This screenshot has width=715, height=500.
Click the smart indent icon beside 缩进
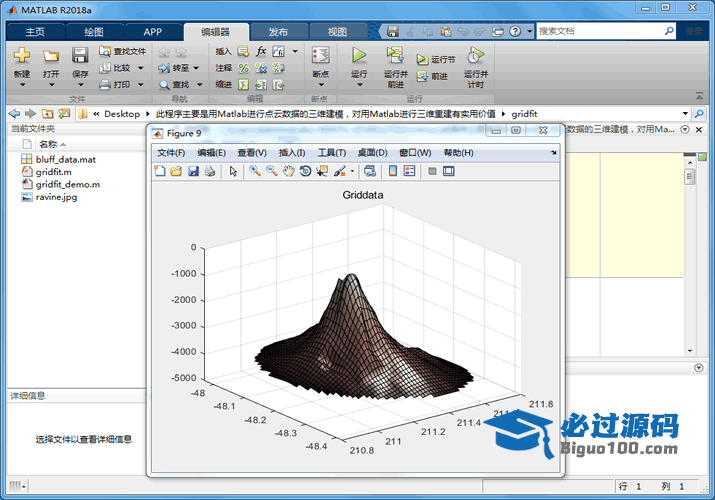244,84
